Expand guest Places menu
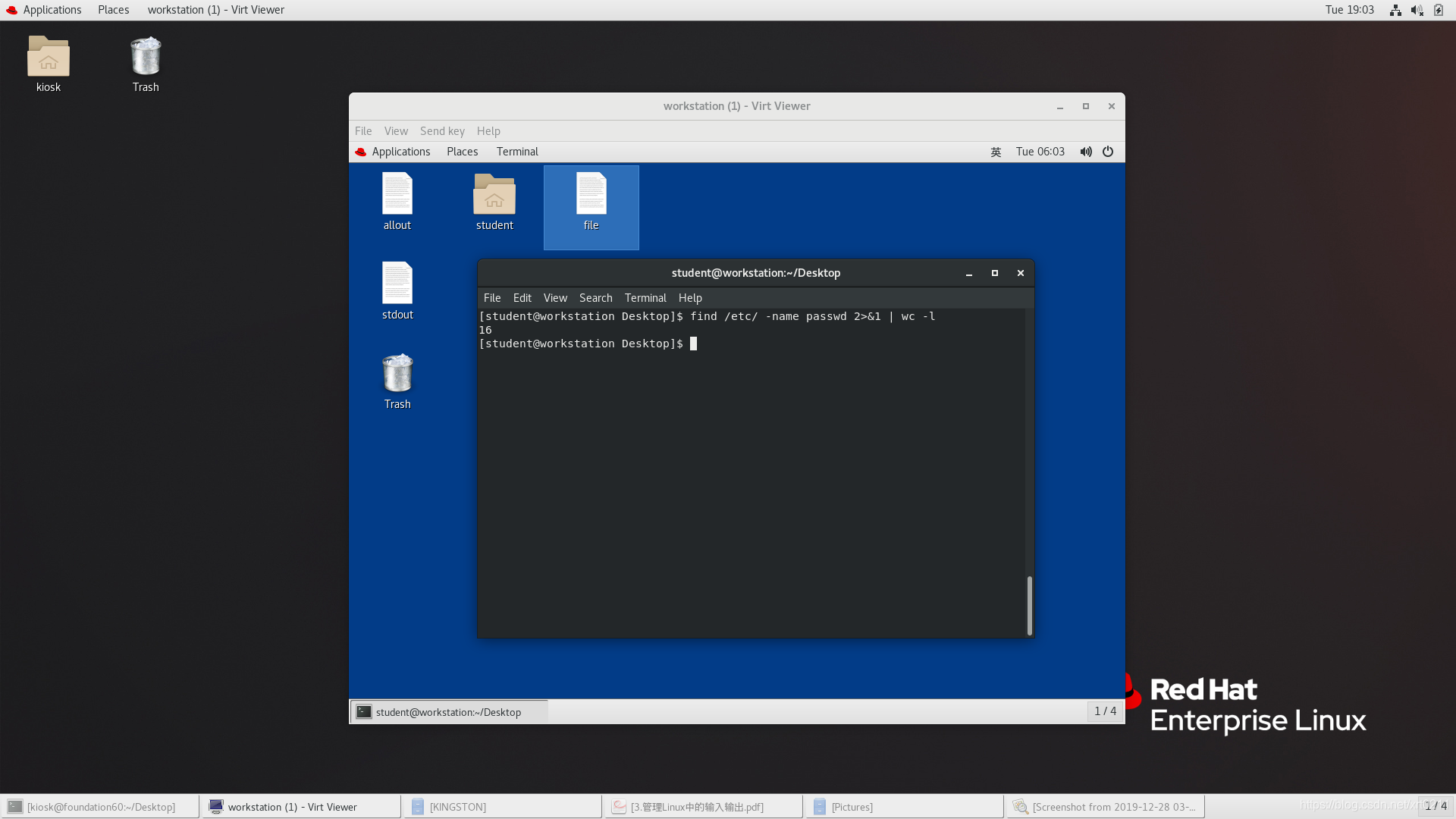Viewport: 1456px width, 819px height. 462,152
